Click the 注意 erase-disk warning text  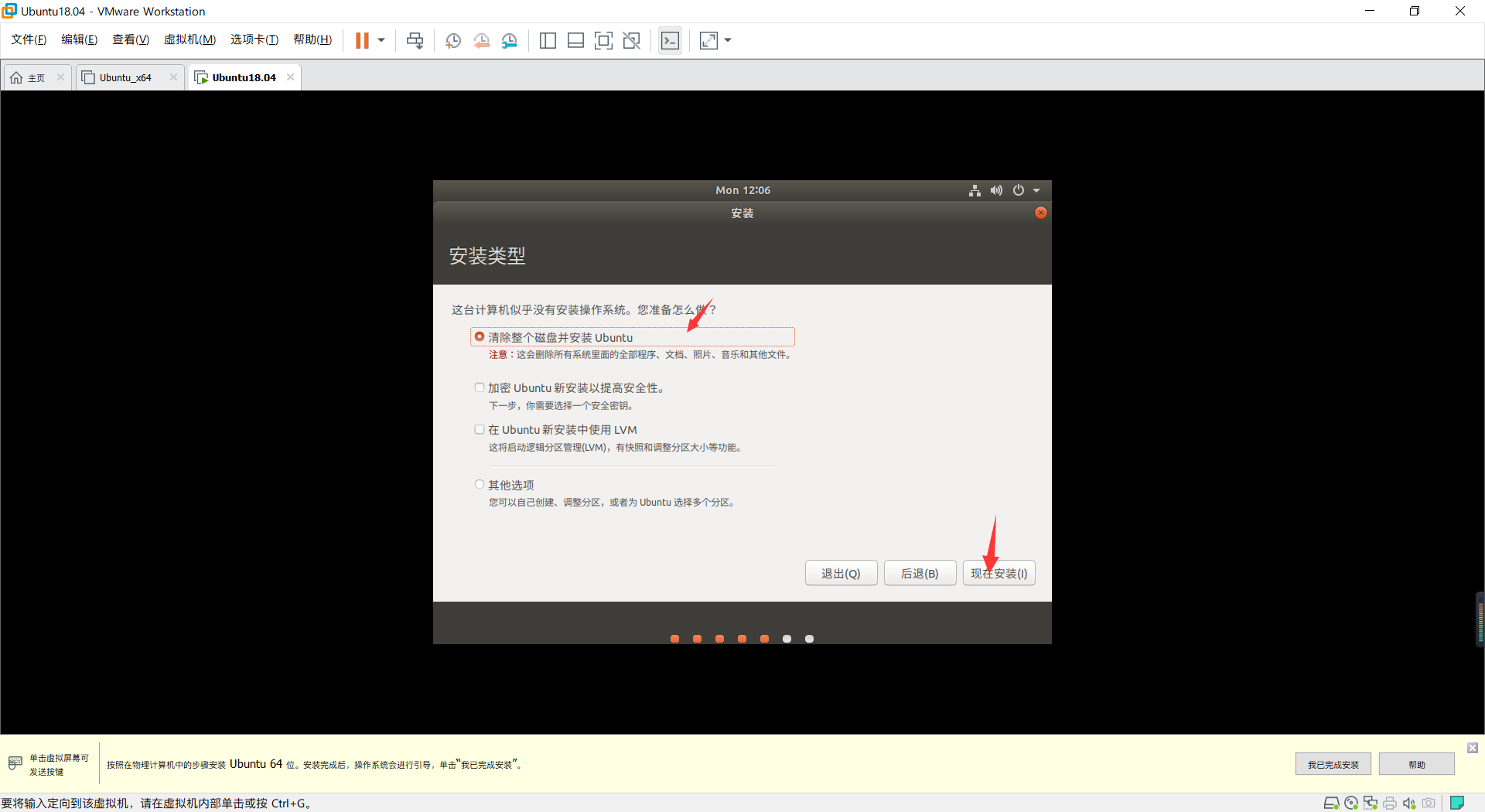click(x=641, y=355)
